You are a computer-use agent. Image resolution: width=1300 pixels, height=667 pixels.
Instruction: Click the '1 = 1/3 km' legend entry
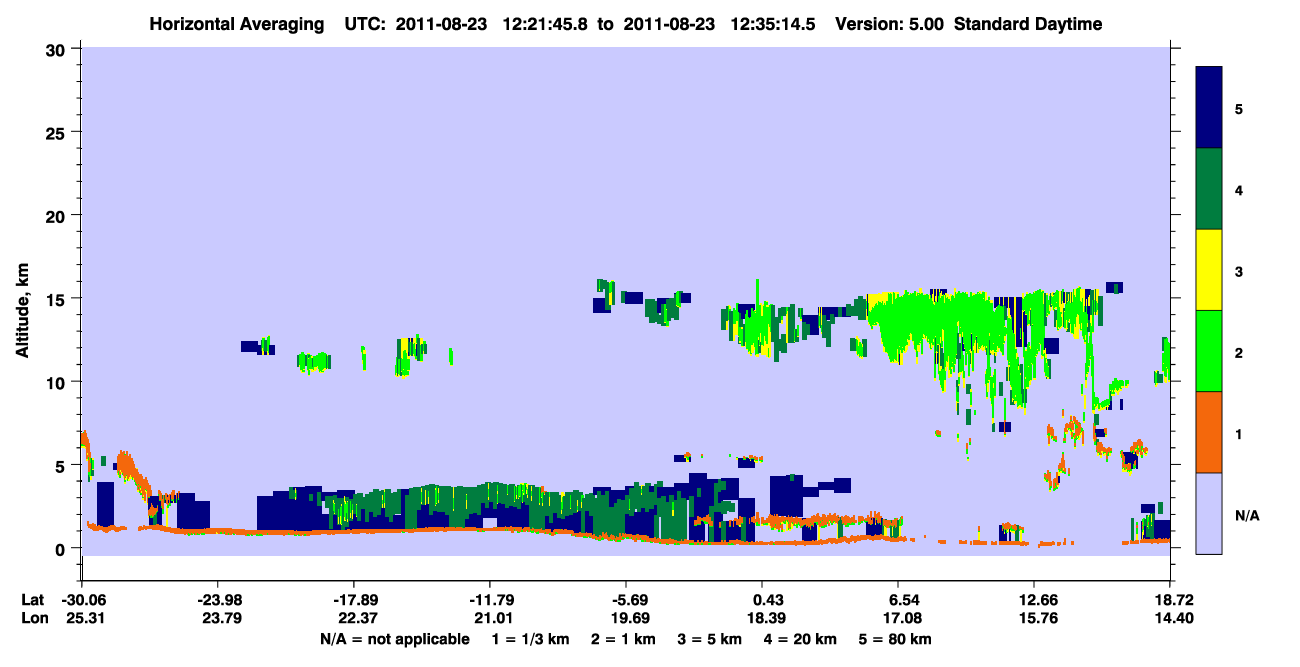[x=529, y=639]
